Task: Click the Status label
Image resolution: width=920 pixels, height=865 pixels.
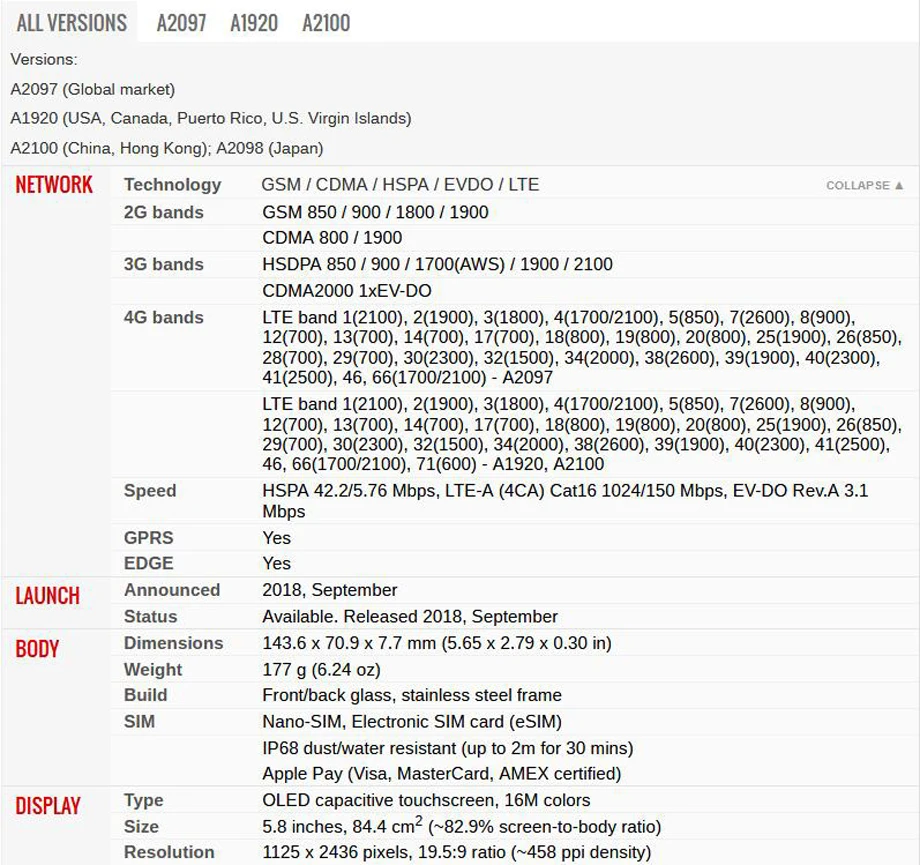Action: pos(151,616)
